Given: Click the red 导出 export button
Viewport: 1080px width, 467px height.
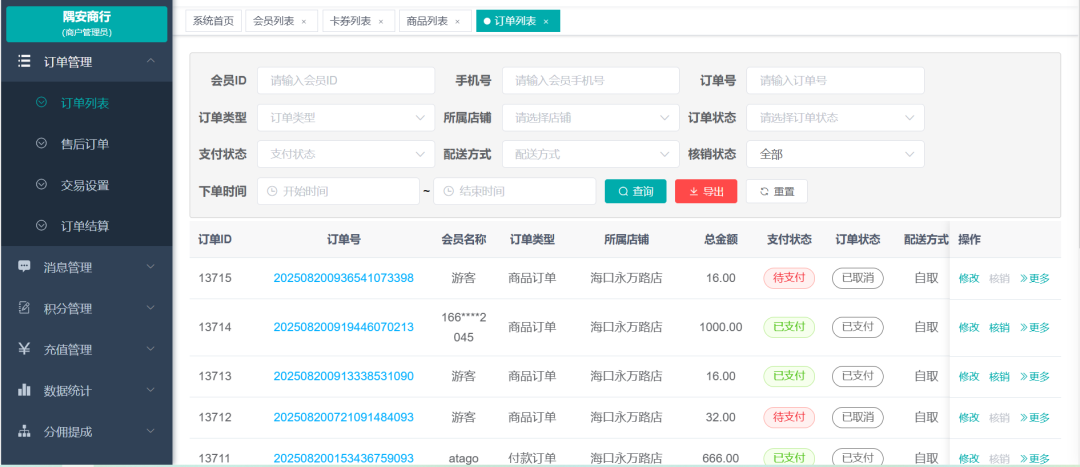Looking at the screenshot, I should pos(706,191).
